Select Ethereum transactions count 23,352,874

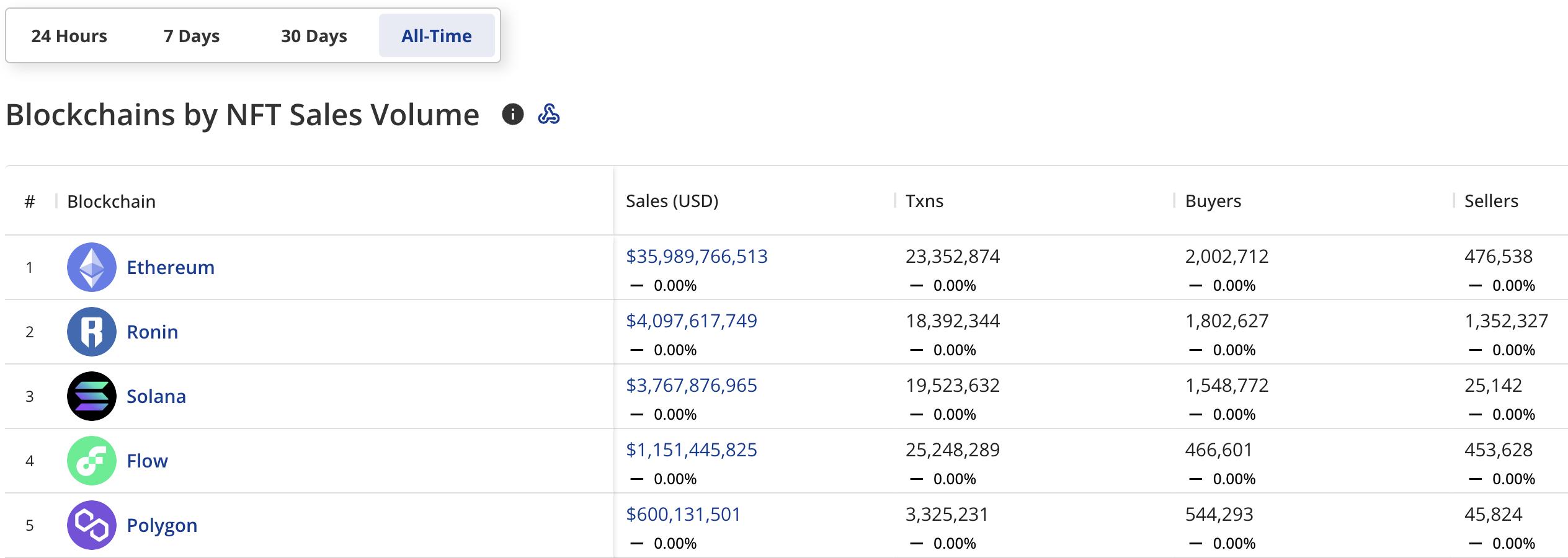pos(953,256)
